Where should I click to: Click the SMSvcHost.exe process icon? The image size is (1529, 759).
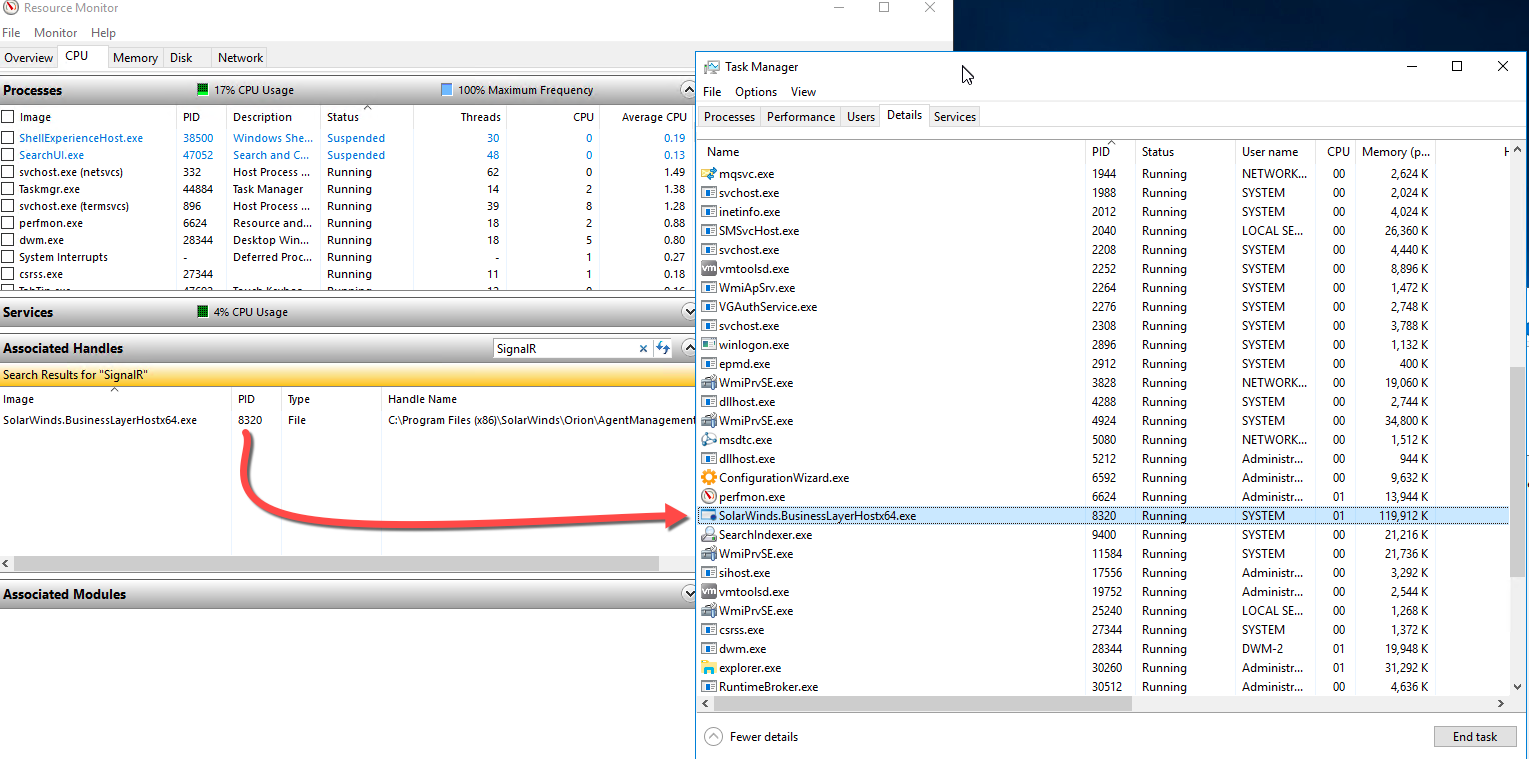point(709,231)
